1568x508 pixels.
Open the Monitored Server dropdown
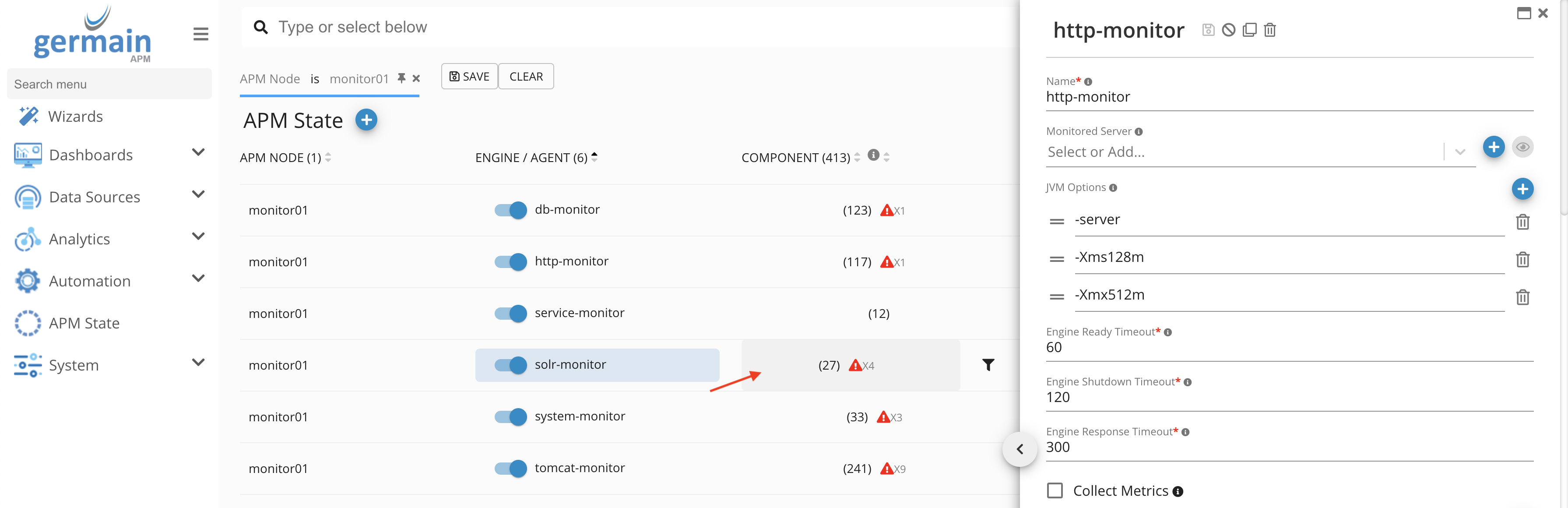1459,152
